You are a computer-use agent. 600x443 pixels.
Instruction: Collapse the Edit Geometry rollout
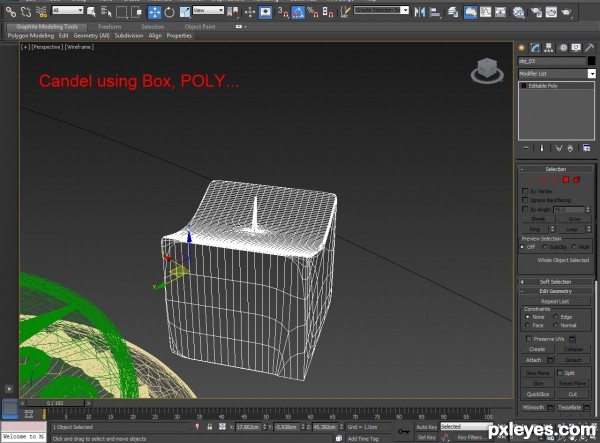(x=556, y=291)
